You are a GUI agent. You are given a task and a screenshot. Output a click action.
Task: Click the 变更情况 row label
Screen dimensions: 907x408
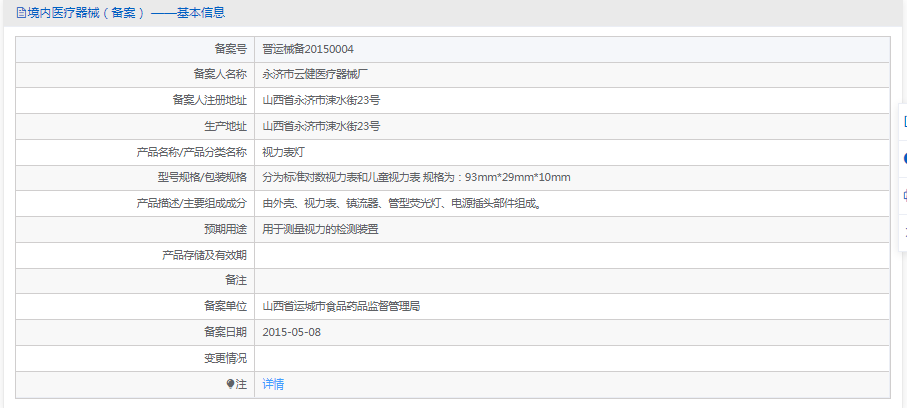225,358
